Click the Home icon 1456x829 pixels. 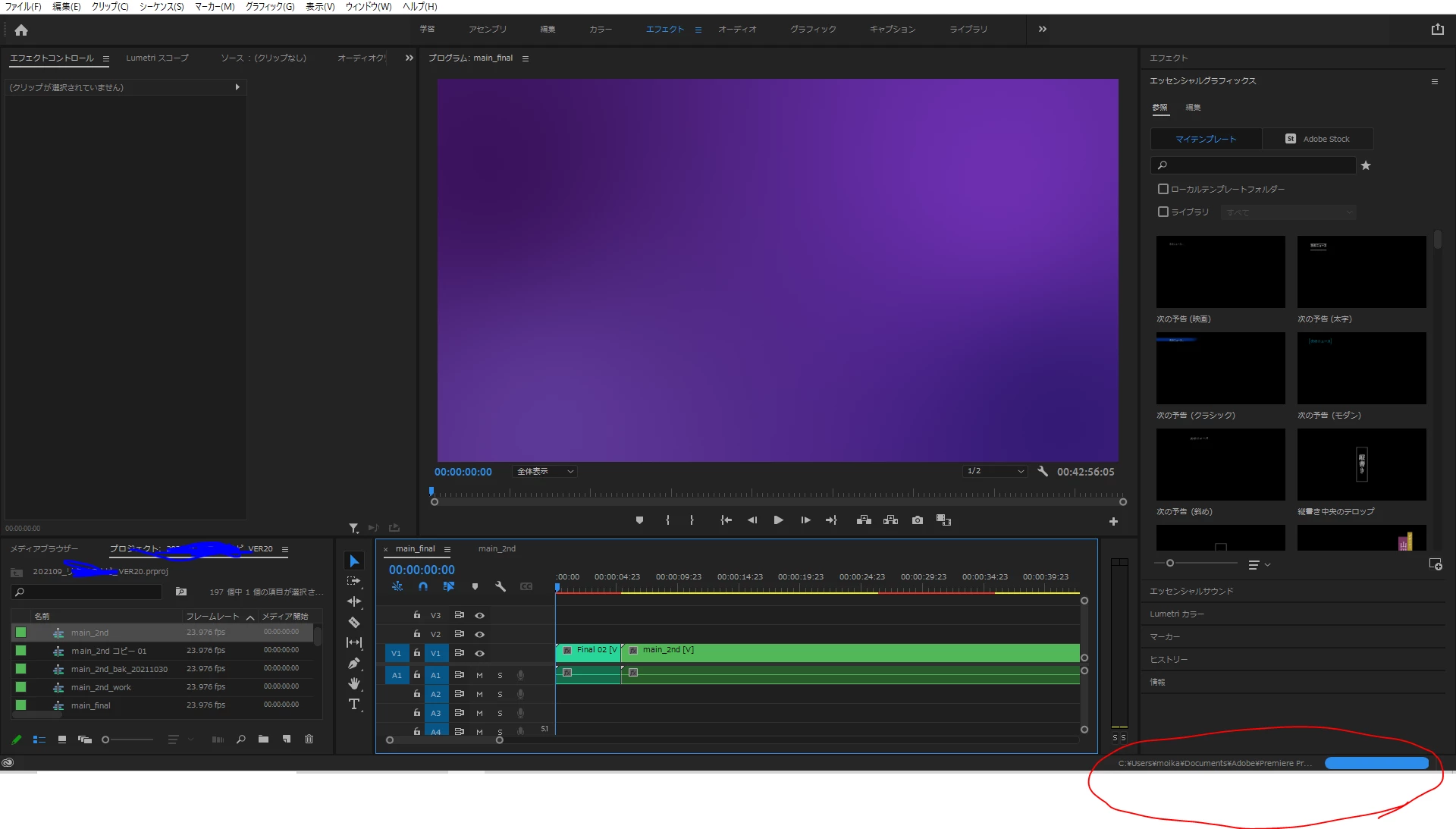click(21, 30)
